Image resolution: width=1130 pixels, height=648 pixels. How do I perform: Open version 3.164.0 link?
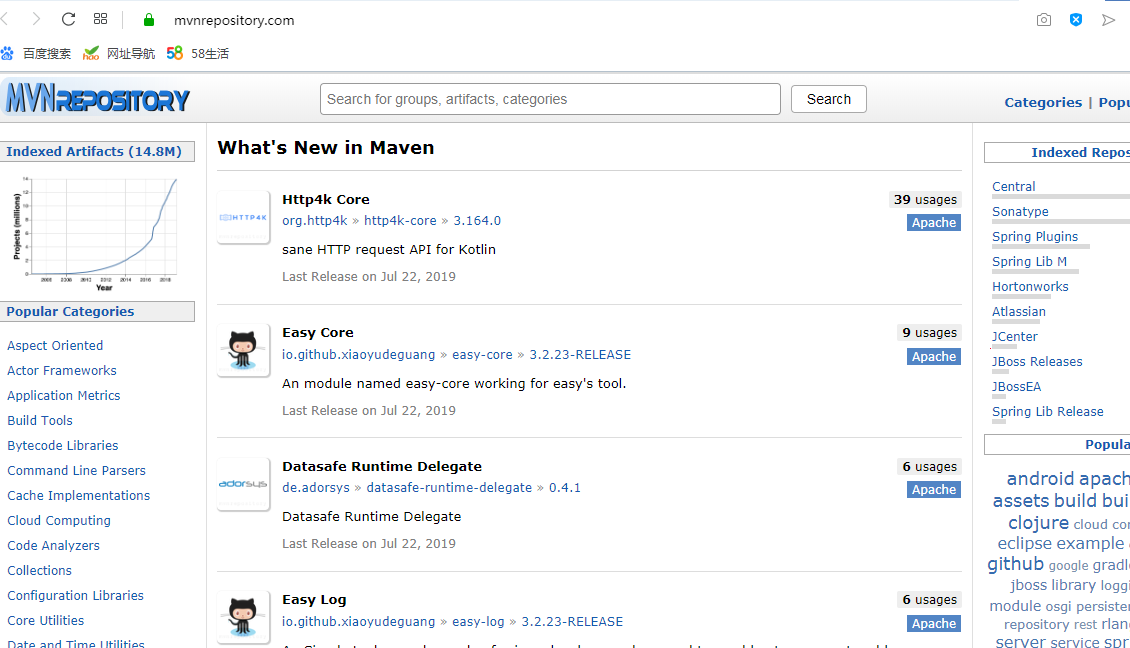477,221
